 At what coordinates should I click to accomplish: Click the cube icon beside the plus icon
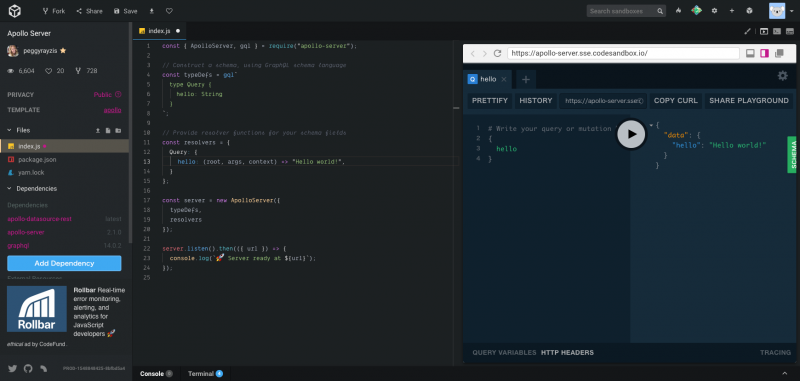(x=749, y=11)
